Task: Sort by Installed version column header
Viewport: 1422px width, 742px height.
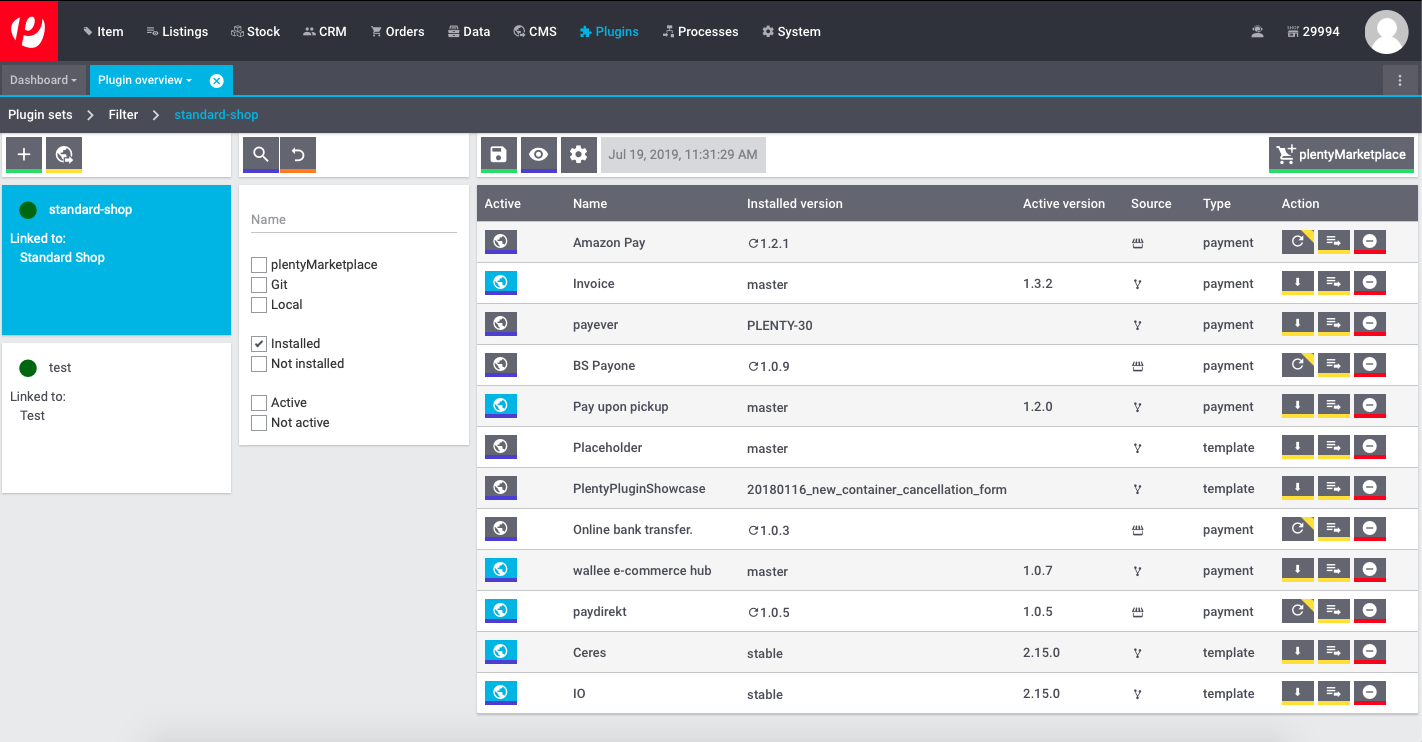Action: click(x=794, y=203)
